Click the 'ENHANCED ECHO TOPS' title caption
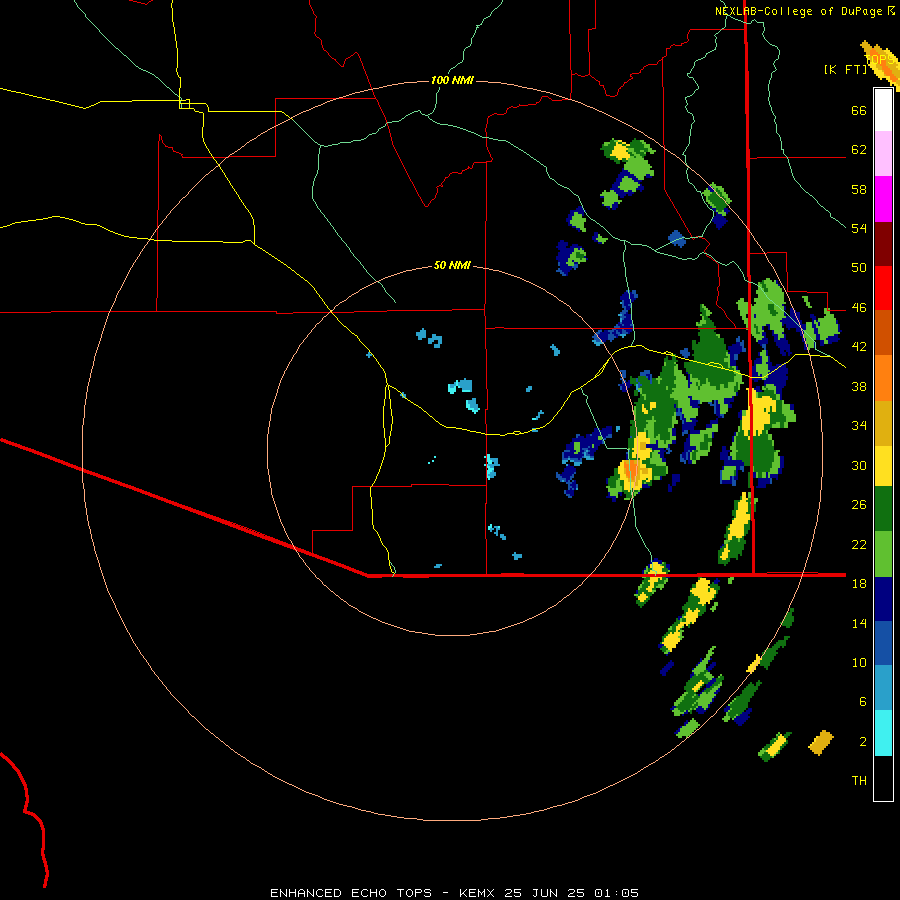 [x=351, y=893]
